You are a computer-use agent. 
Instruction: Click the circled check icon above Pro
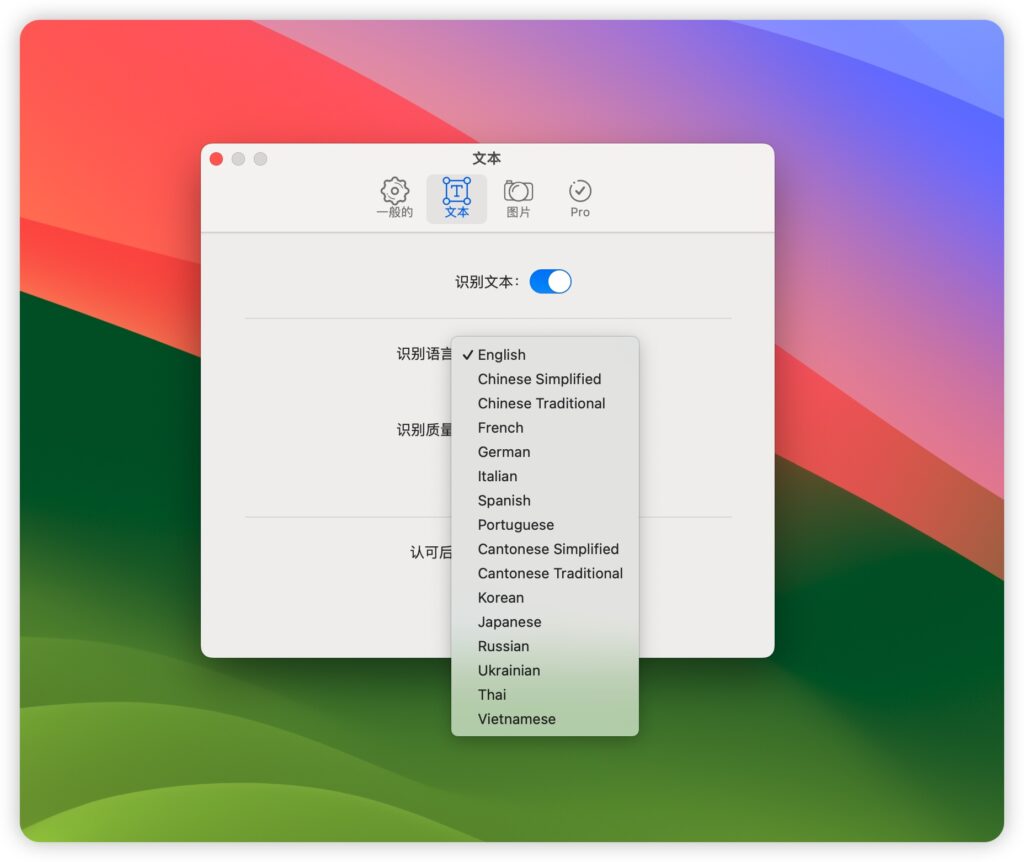[x=579, y=190]
